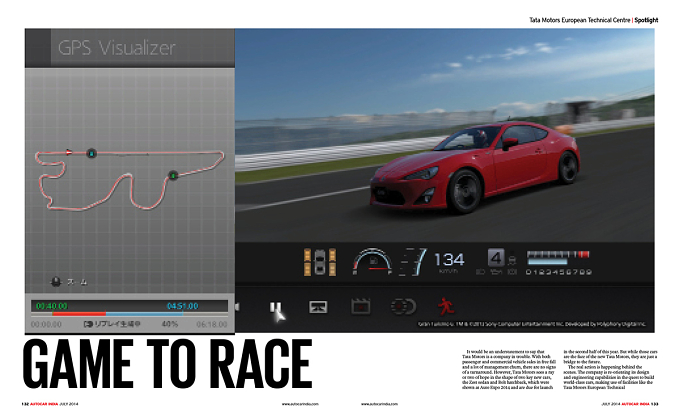Click the blue 04:51.00 end time
The image size is (680, 418).
pos(183,306)
